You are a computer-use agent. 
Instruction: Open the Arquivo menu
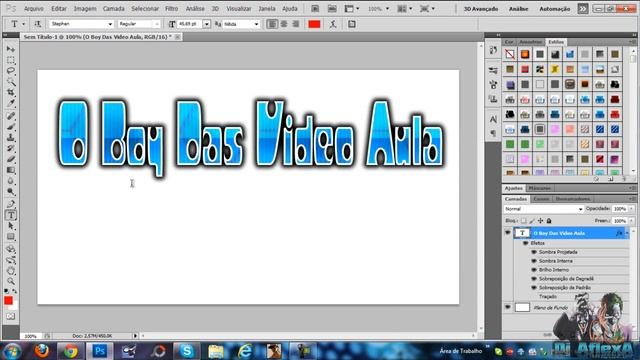[x=34, y=9]
